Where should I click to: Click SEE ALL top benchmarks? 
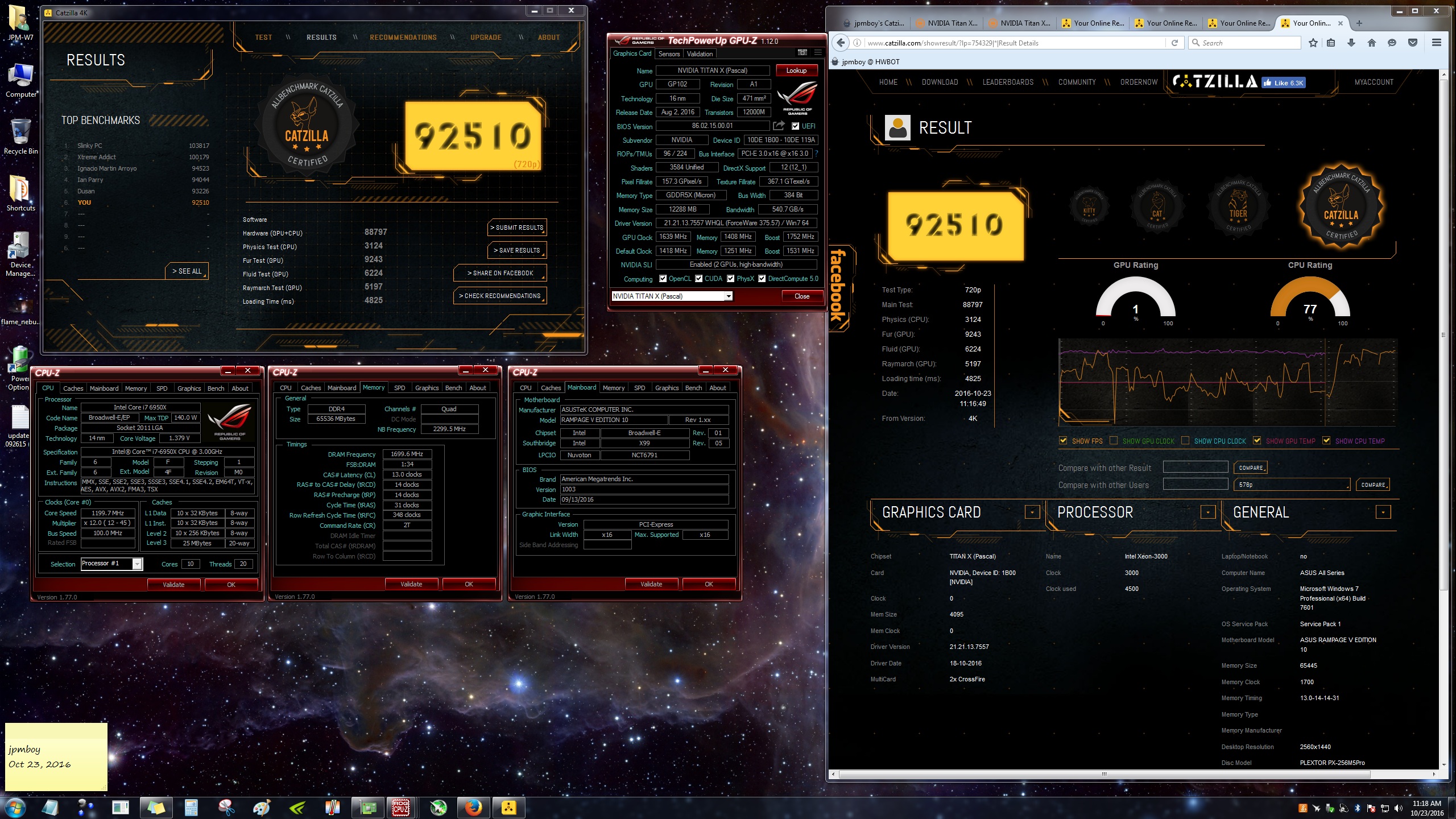pos(187,271)
